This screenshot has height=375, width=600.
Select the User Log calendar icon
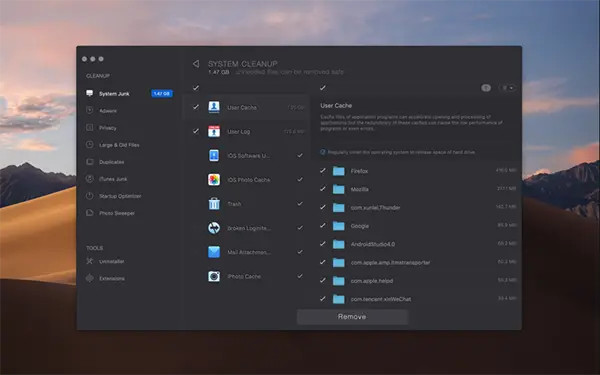214,131
